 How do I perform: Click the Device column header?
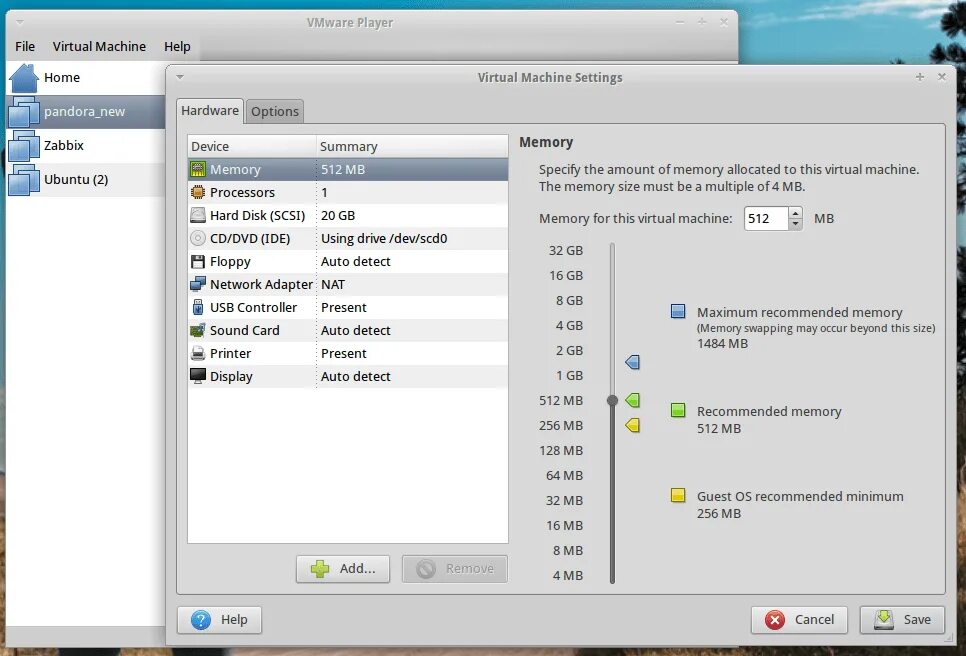[x=252, y=147]
